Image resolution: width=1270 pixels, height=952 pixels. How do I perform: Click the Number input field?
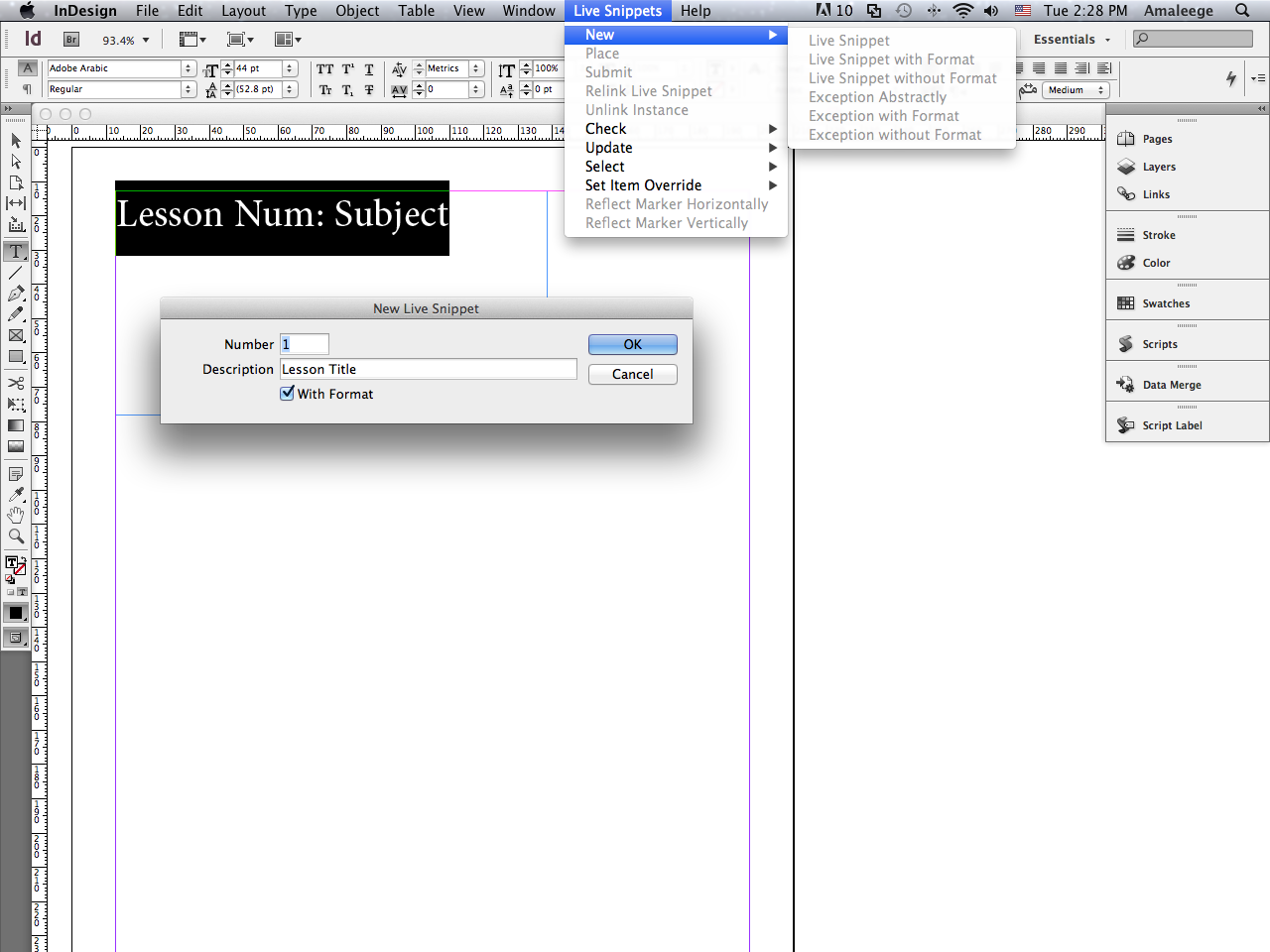click(x=304, y=344)
